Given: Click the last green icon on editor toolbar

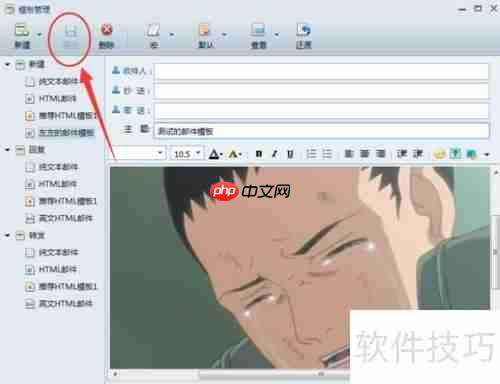Looking at the screenshot, I should 471,154.
